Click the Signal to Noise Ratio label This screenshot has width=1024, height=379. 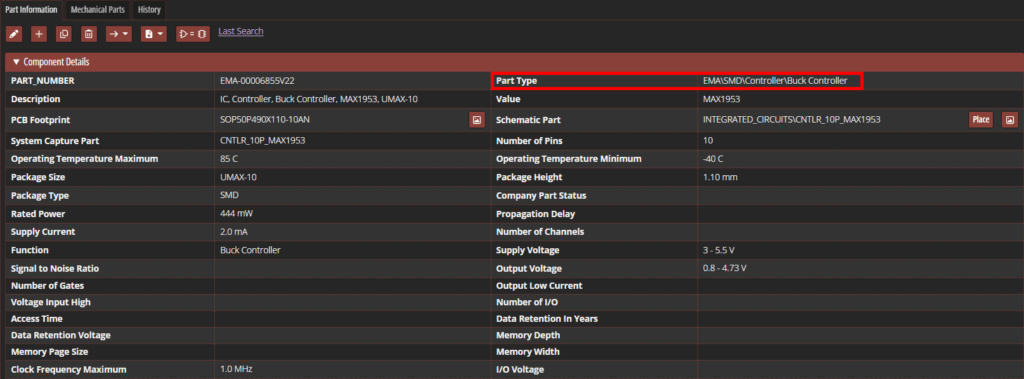(55, 269)
